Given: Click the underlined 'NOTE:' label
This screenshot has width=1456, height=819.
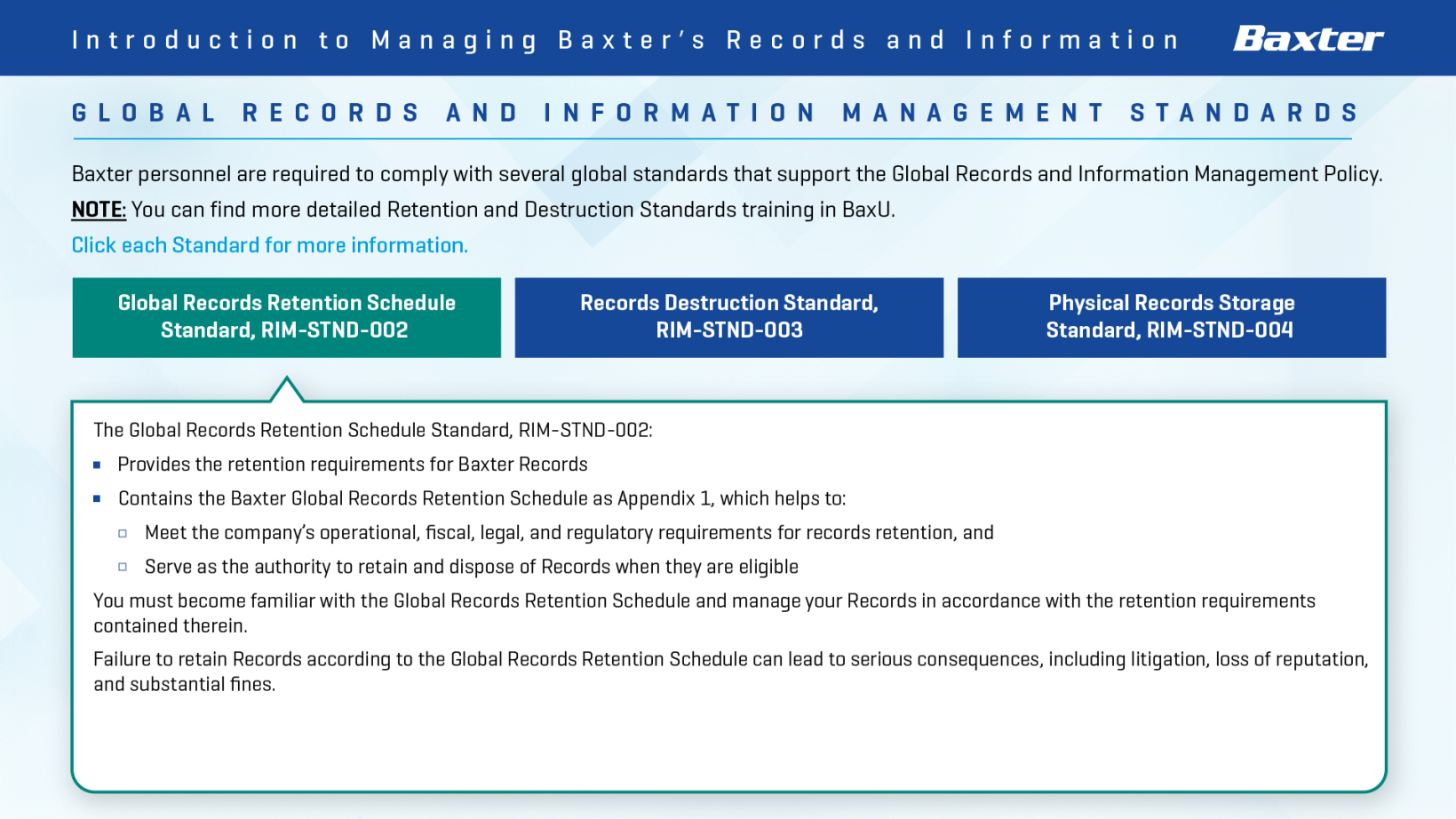Looking at the screenshot, I should 99,210.
